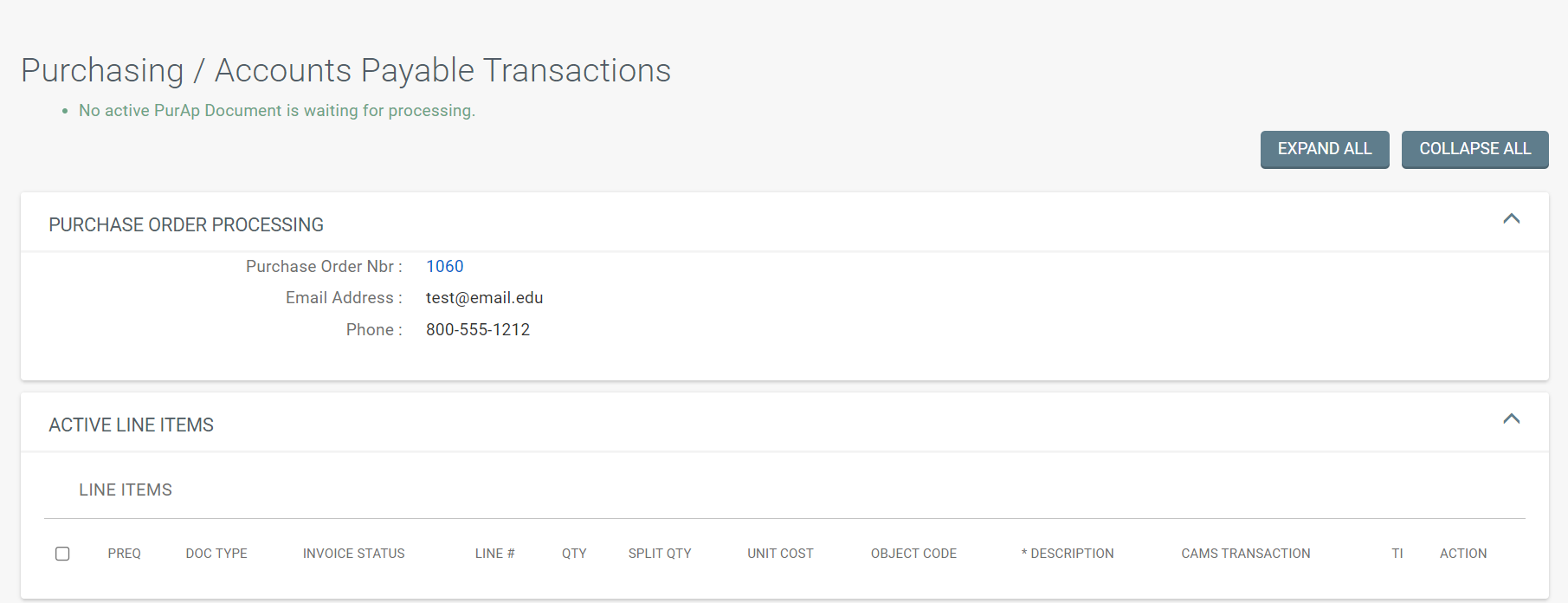This screenshot has width=1568, height=603.
Task: Click the Action column header
Action: coord(1463,554)
